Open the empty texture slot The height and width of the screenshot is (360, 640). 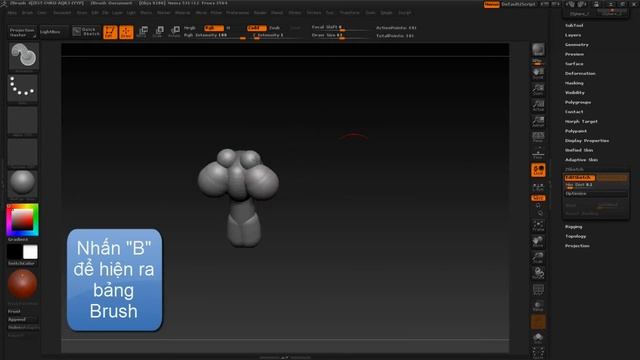click(22, 152)
